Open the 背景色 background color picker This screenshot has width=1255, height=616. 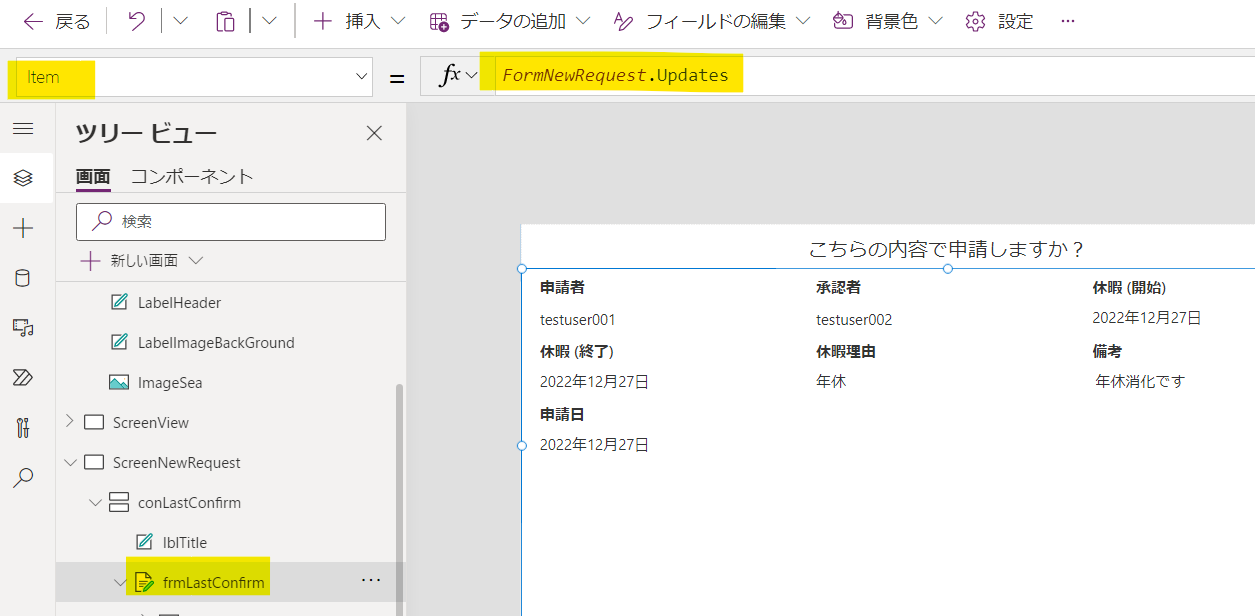point(888,21)
